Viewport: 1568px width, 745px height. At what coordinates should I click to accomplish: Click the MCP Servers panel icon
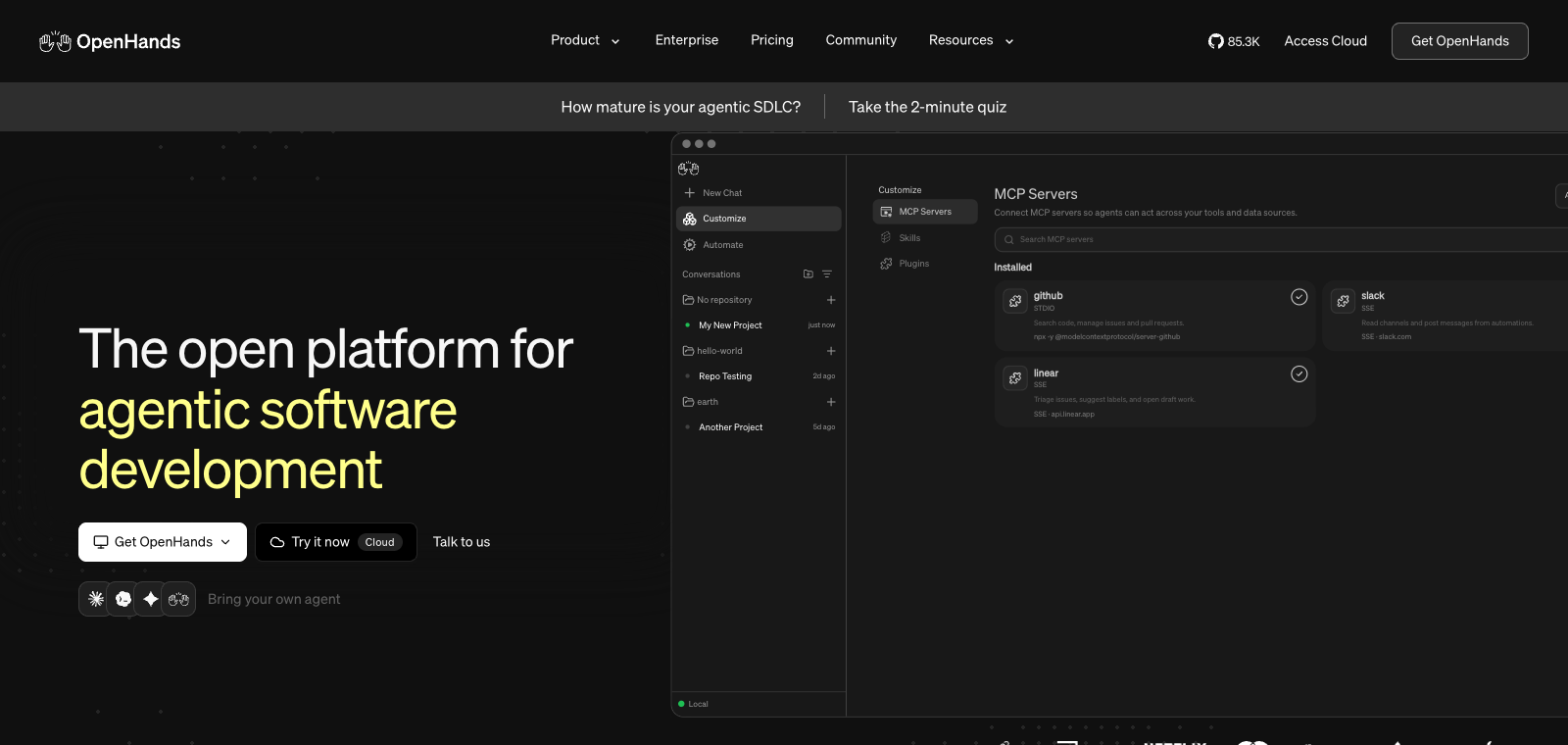886,212
